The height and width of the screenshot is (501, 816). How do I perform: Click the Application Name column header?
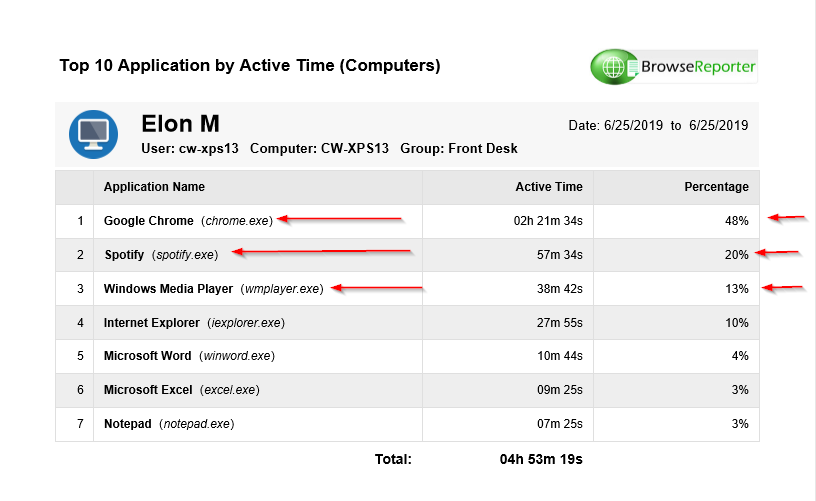(154, 187)
